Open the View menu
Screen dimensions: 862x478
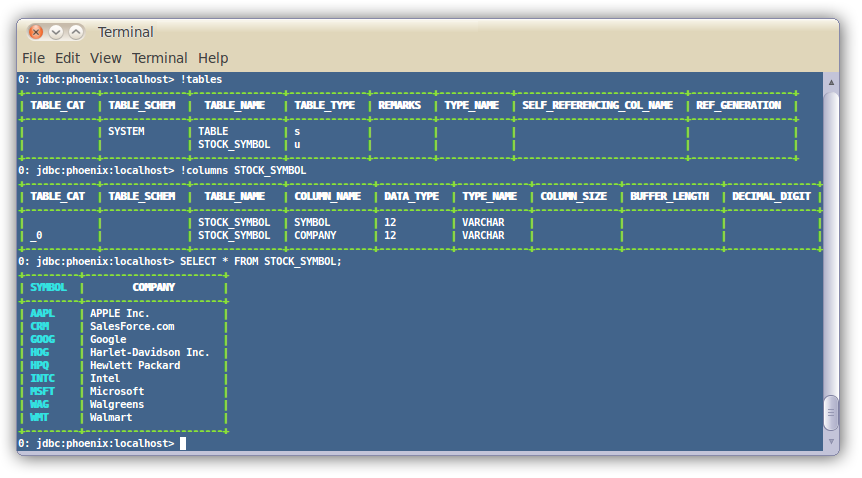pyautogui.click(x=105, y=58)
